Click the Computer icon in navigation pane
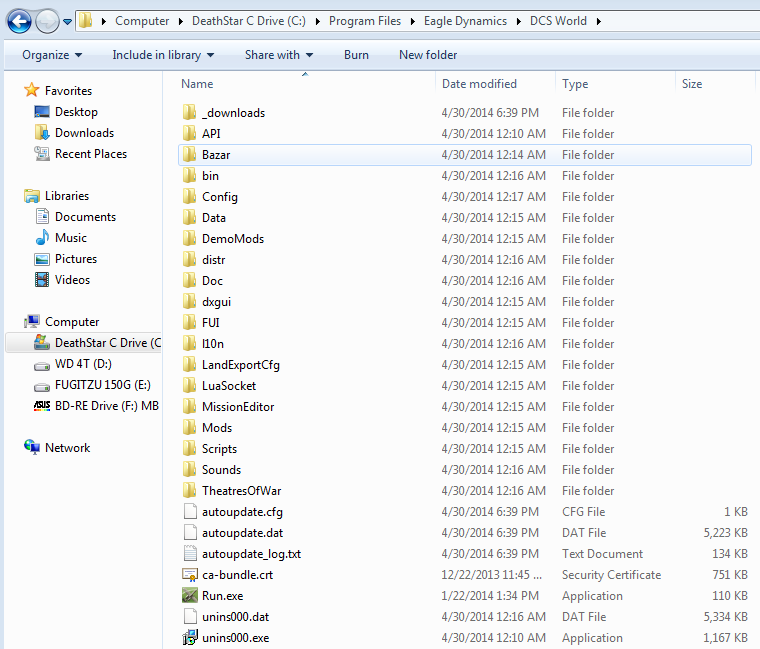 [x=32, y=321]
